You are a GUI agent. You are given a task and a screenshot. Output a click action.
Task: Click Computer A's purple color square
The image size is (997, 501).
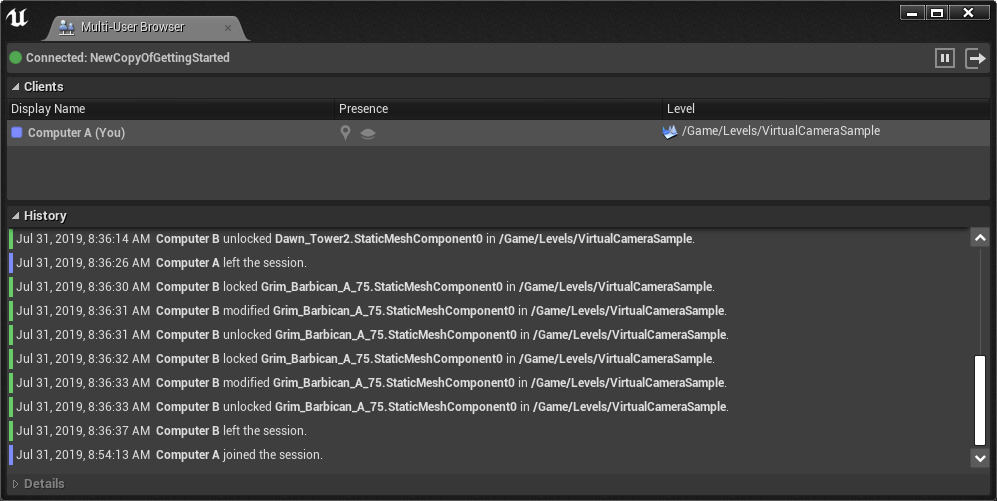click(17, 132)
